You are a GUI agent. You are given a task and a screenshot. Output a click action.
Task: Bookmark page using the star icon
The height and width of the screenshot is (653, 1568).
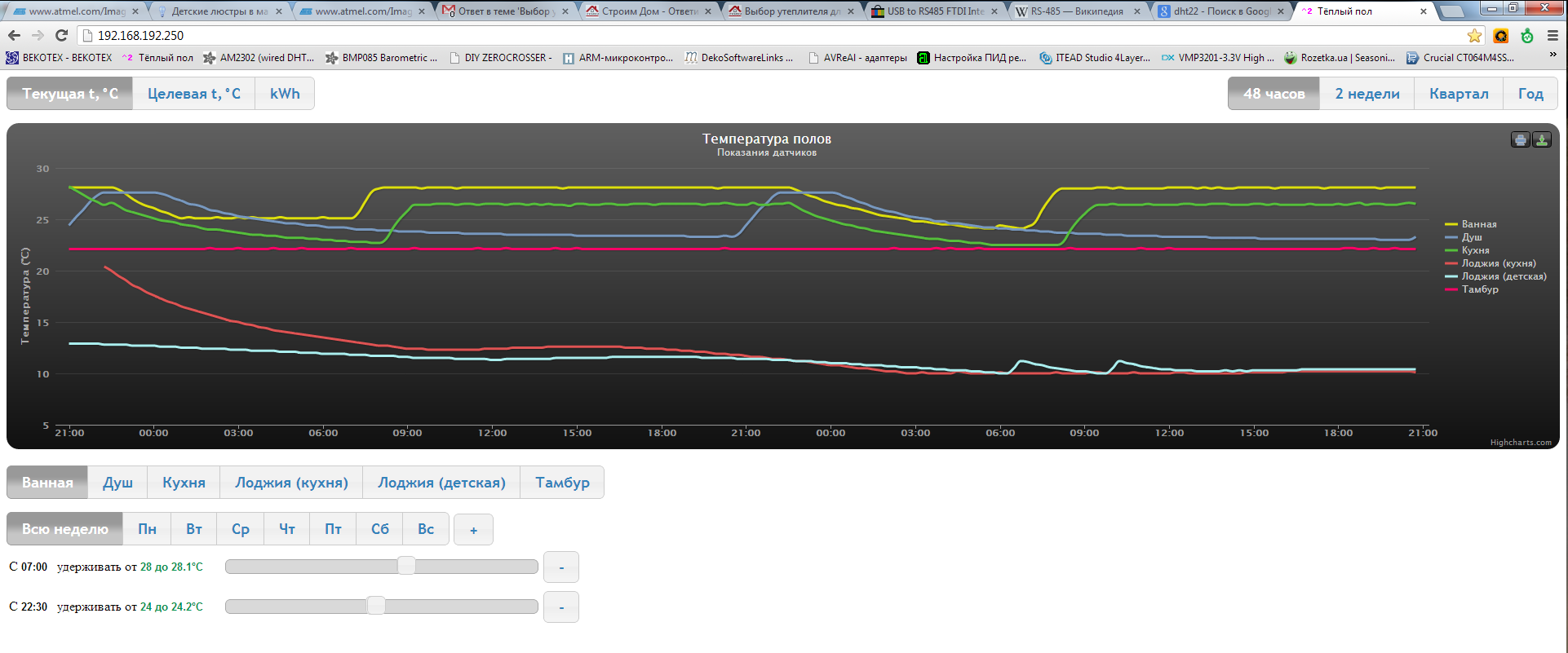click(x=1474, y=35)
